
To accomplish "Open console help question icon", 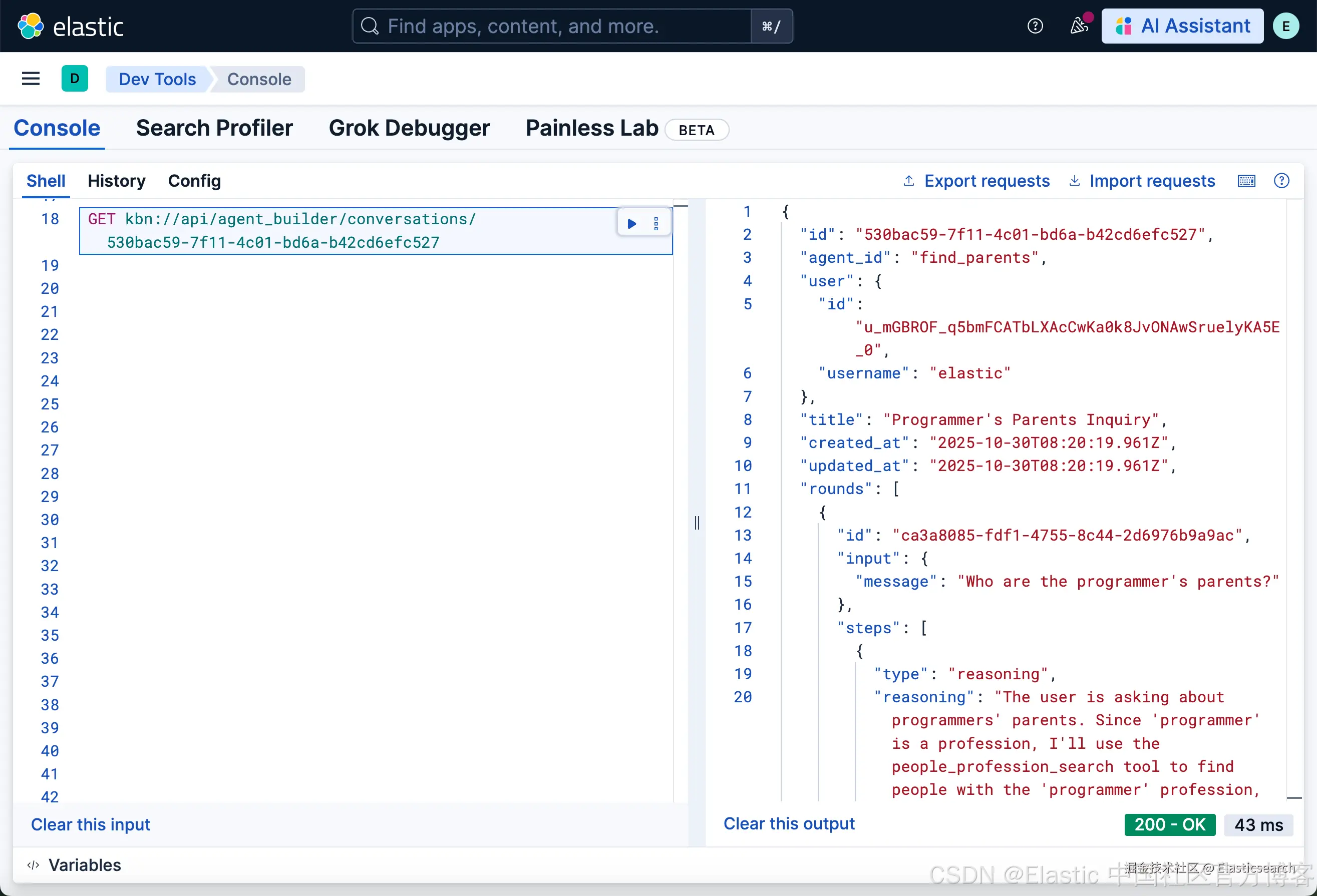I will tap(1281, 181).
